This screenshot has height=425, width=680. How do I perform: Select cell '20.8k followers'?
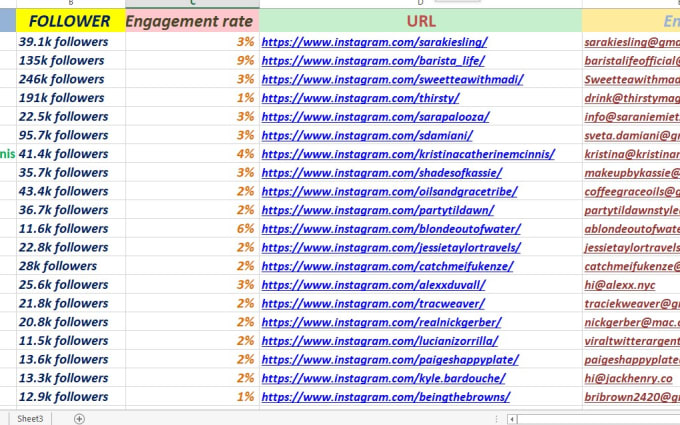(x=71, y=321)
